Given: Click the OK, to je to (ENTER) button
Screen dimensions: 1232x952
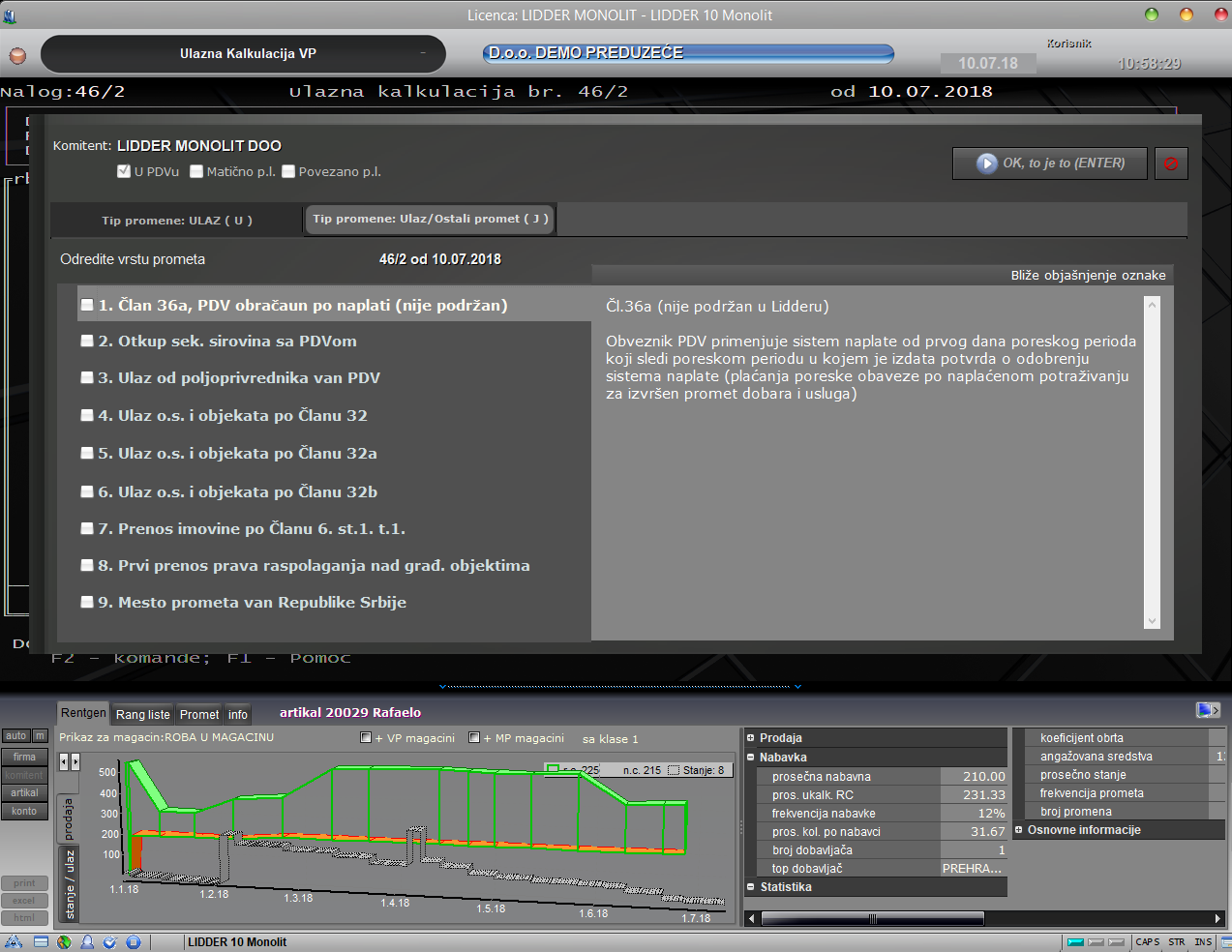Looking at the screenshot, I should point(1050,164).
